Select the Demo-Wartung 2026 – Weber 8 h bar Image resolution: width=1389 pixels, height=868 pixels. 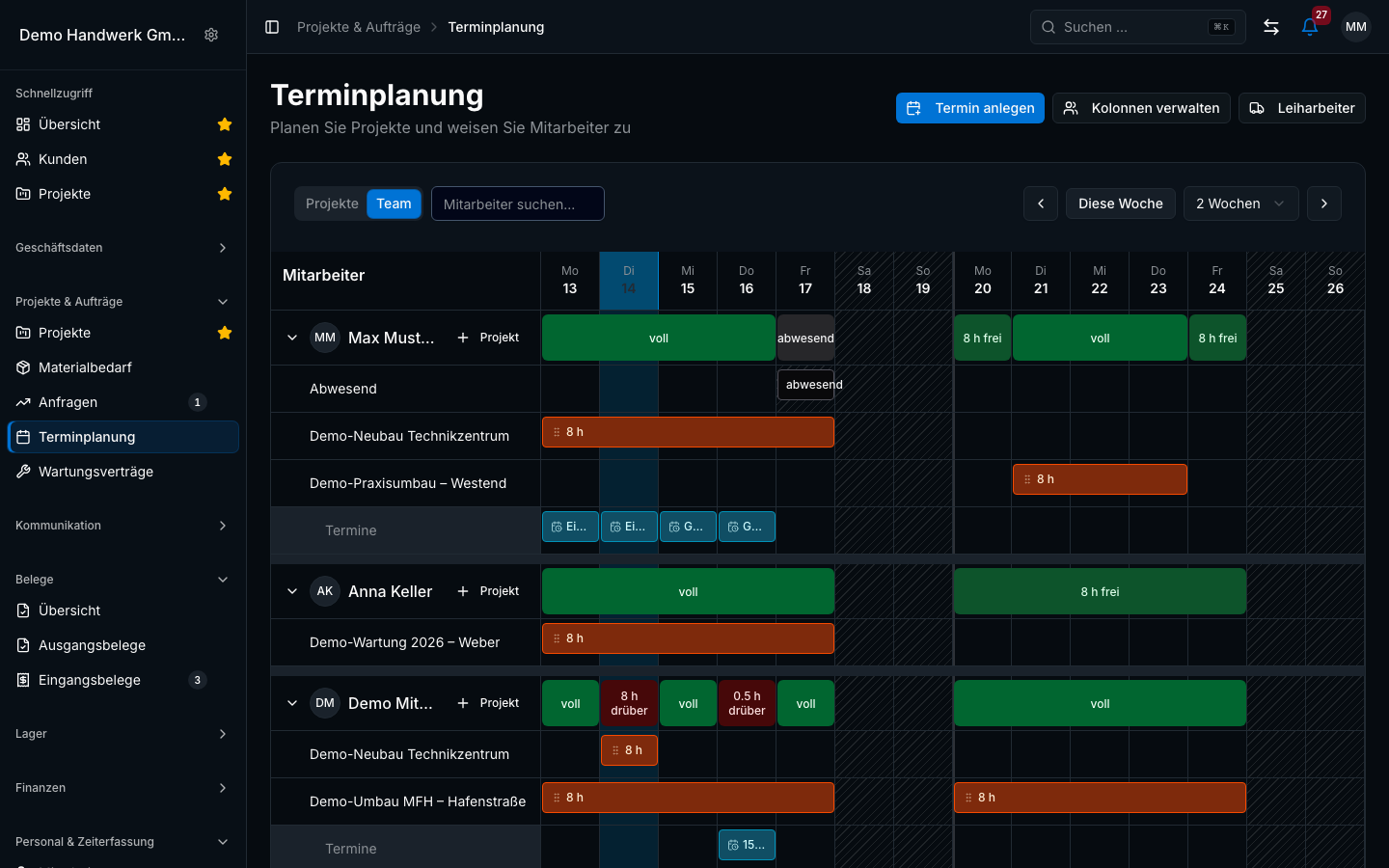[688, 638]
